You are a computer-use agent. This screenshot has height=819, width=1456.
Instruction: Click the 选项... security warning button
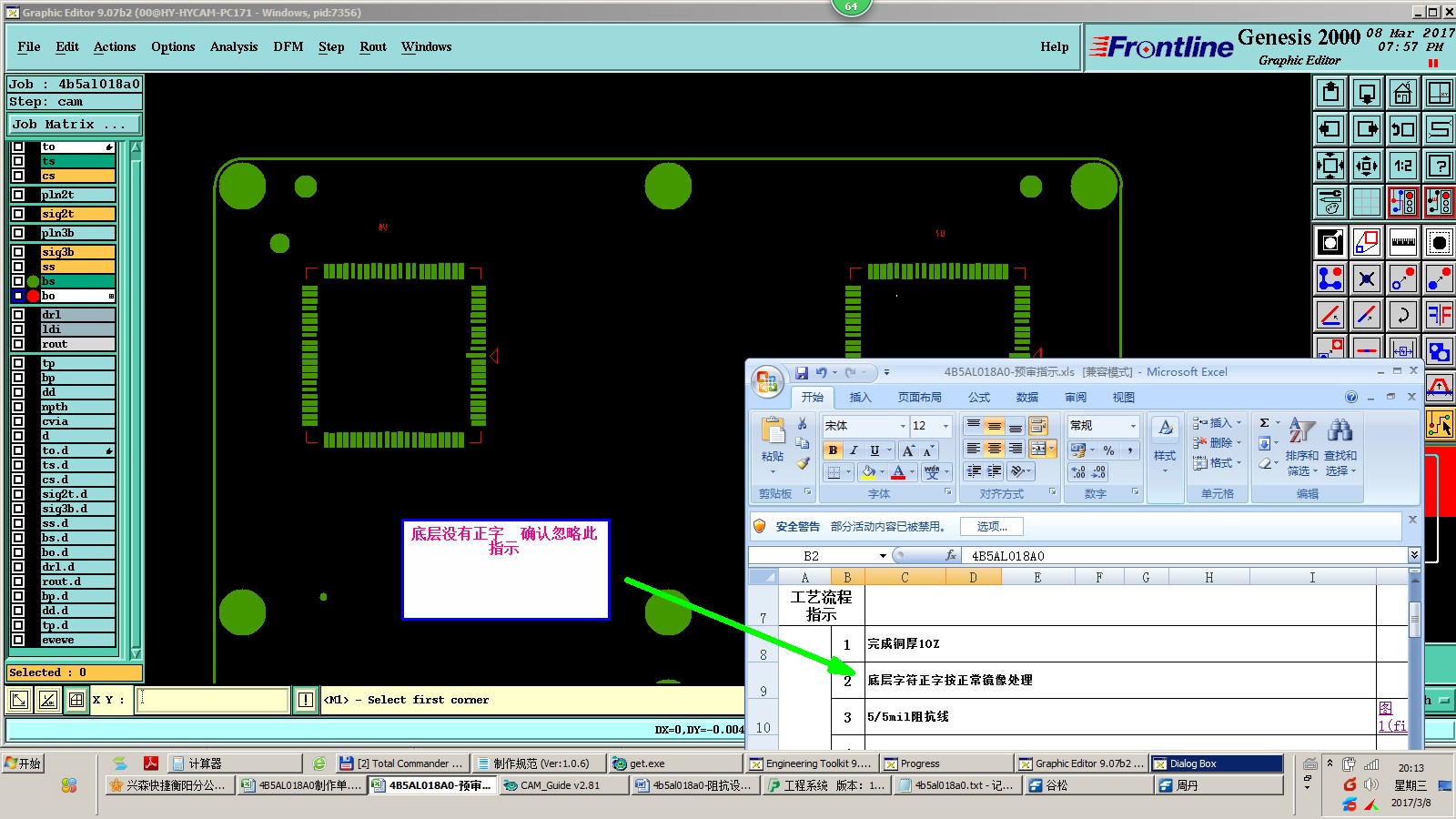tap(992, 527)
